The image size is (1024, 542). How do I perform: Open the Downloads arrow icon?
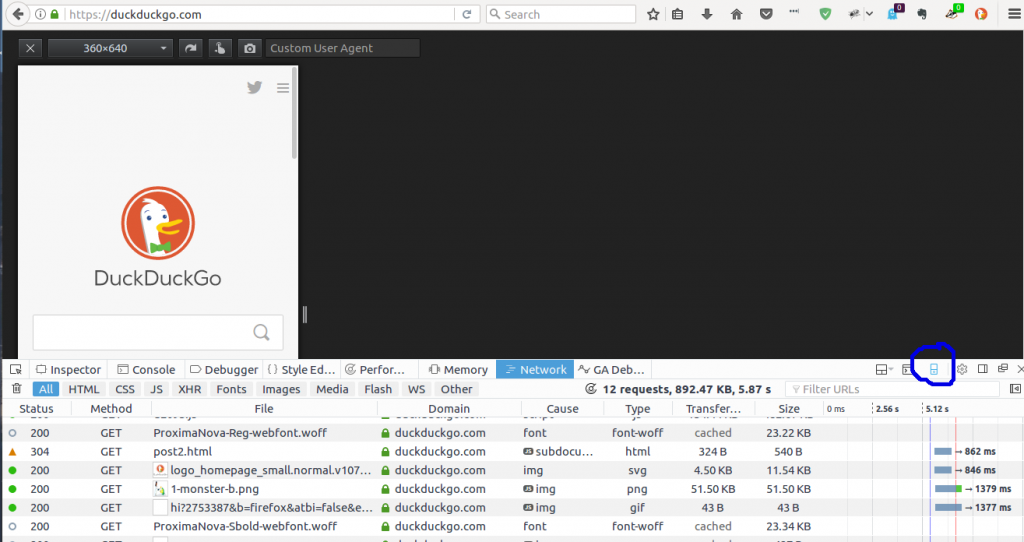(707, 14)
